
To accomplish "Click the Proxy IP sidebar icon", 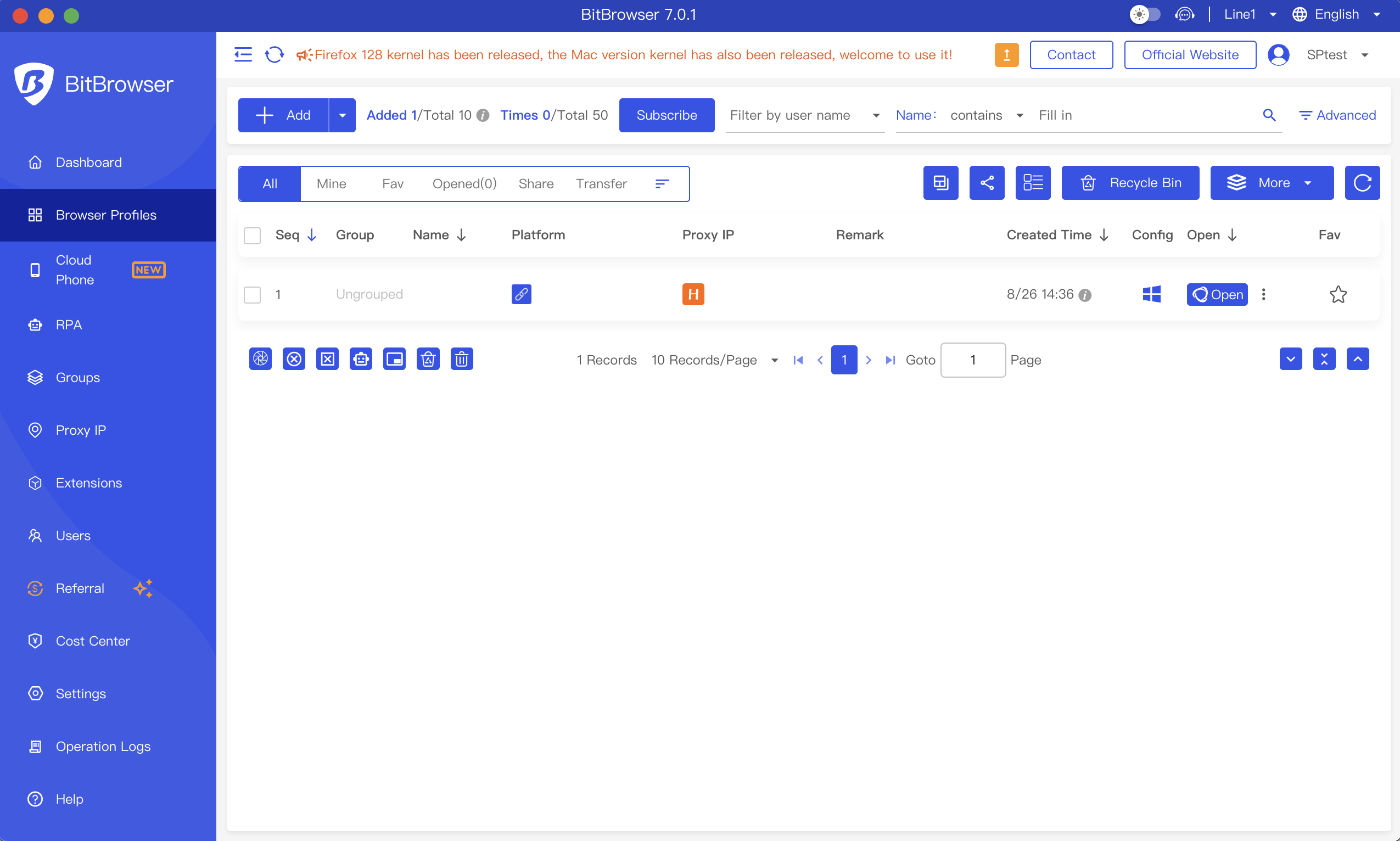I will click(x=33, y=430).
